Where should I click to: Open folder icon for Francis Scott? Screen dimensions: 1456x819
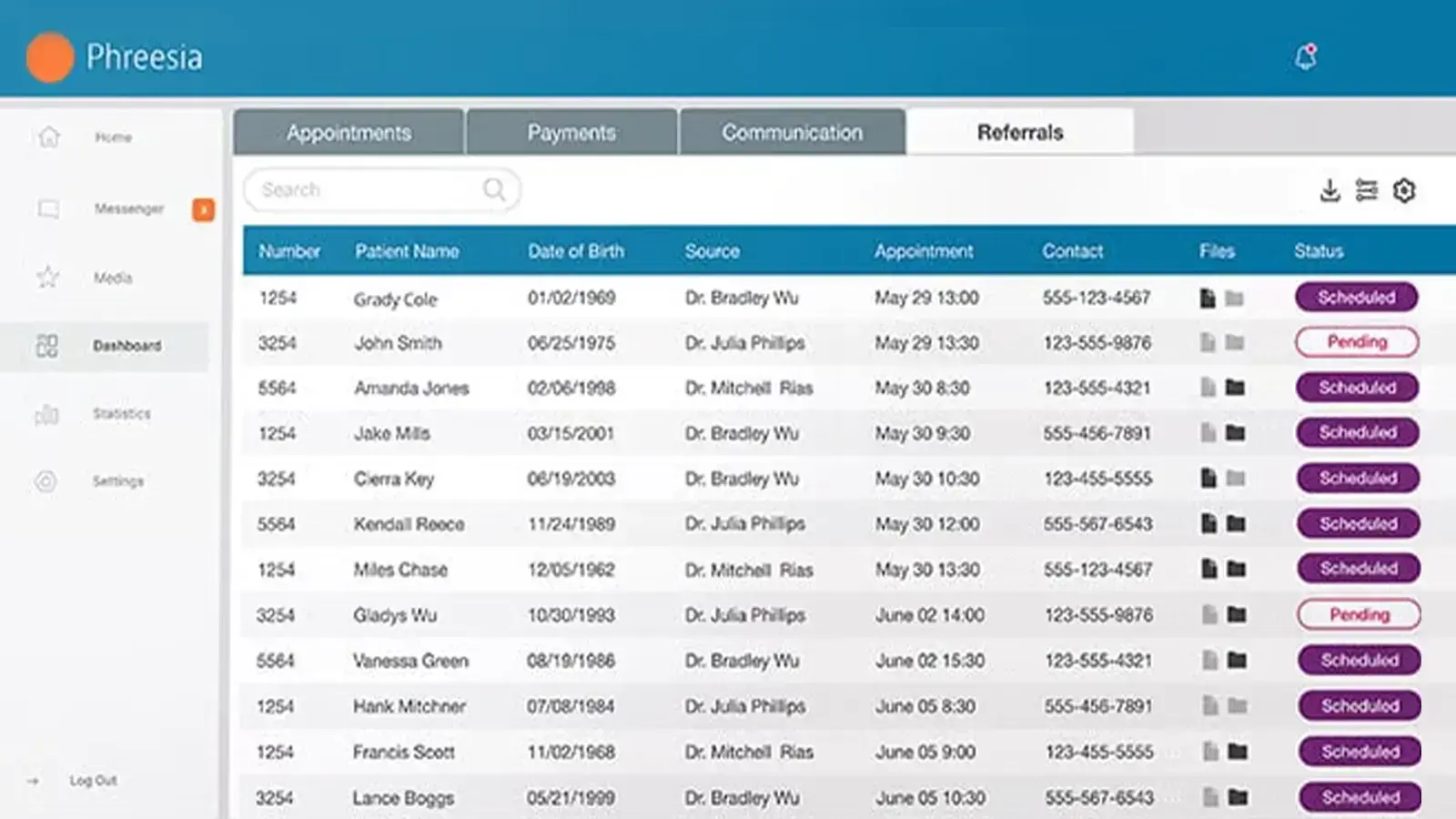click(1238, 752)
